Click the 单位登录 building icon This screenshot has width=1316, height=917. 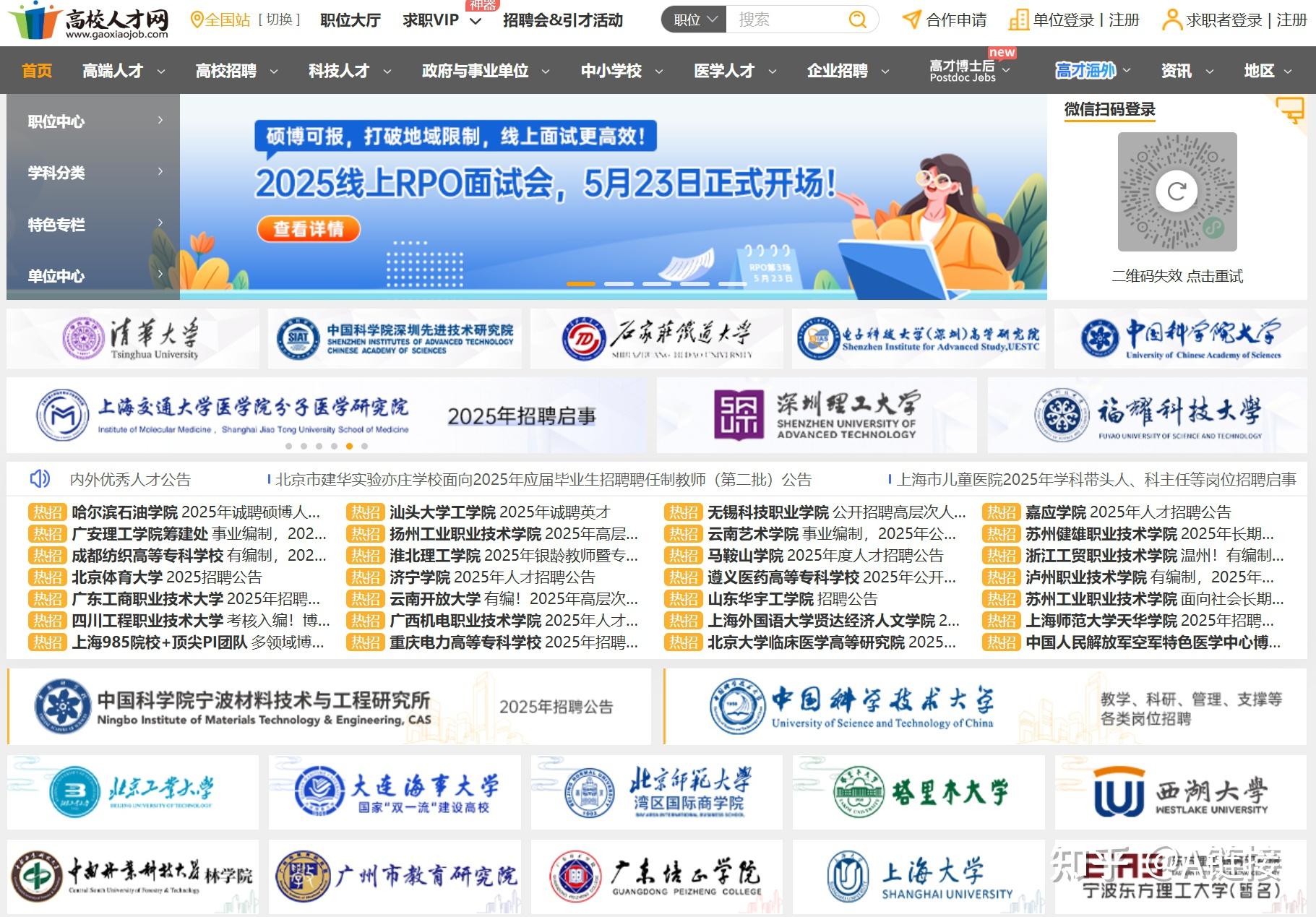[x=1018, y=20]
